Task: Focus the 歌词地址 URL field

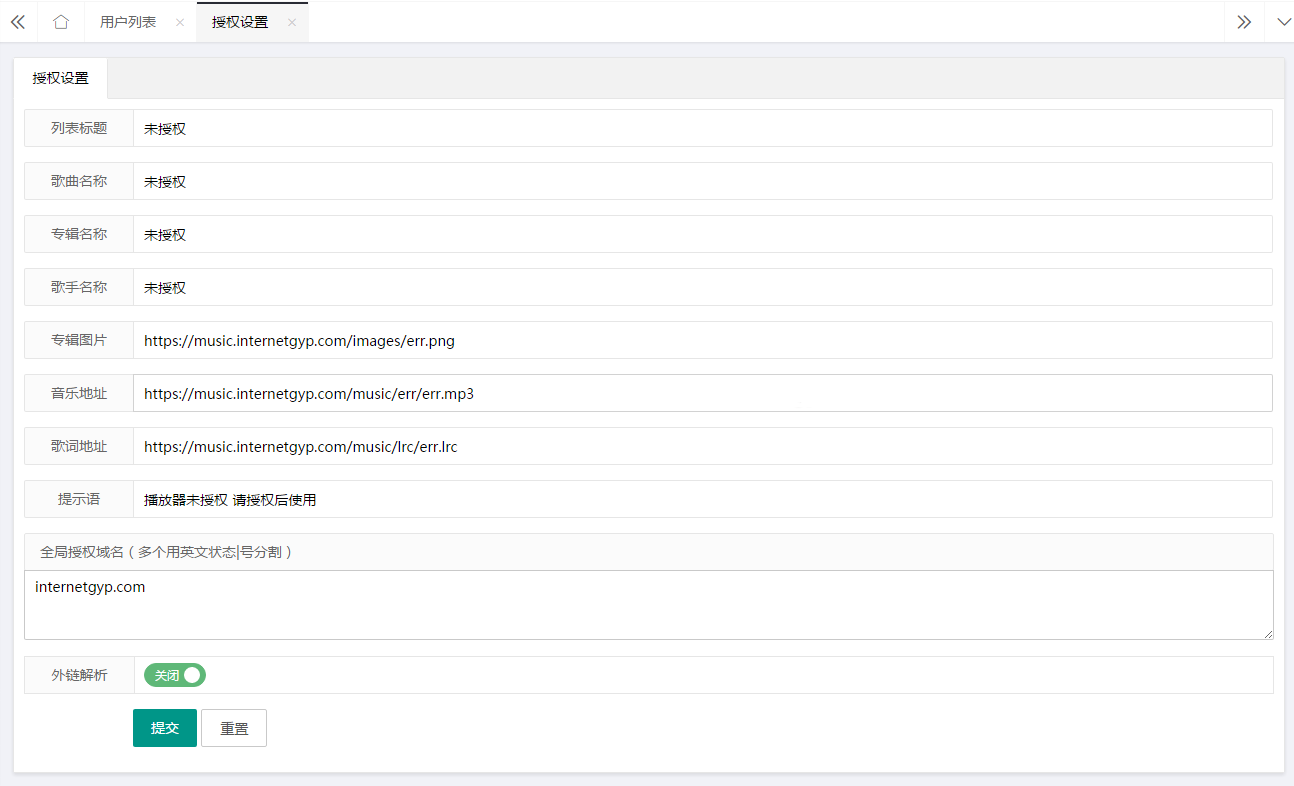Action: (702, 446)
